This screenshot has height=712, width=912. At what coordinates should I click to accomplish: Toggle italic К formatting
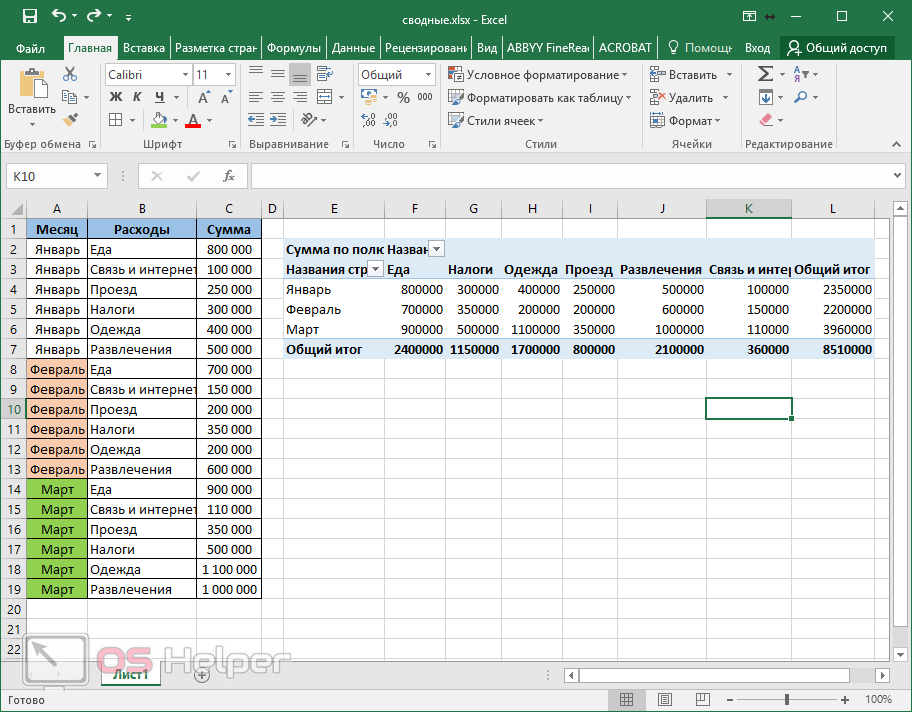136,97
